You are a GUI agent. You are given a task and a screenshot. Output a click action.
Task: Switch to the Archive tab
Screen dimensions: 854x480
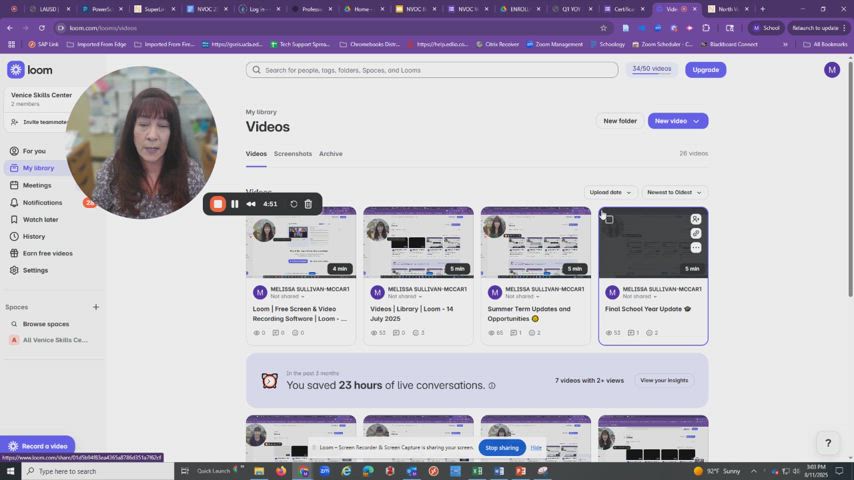331,154
